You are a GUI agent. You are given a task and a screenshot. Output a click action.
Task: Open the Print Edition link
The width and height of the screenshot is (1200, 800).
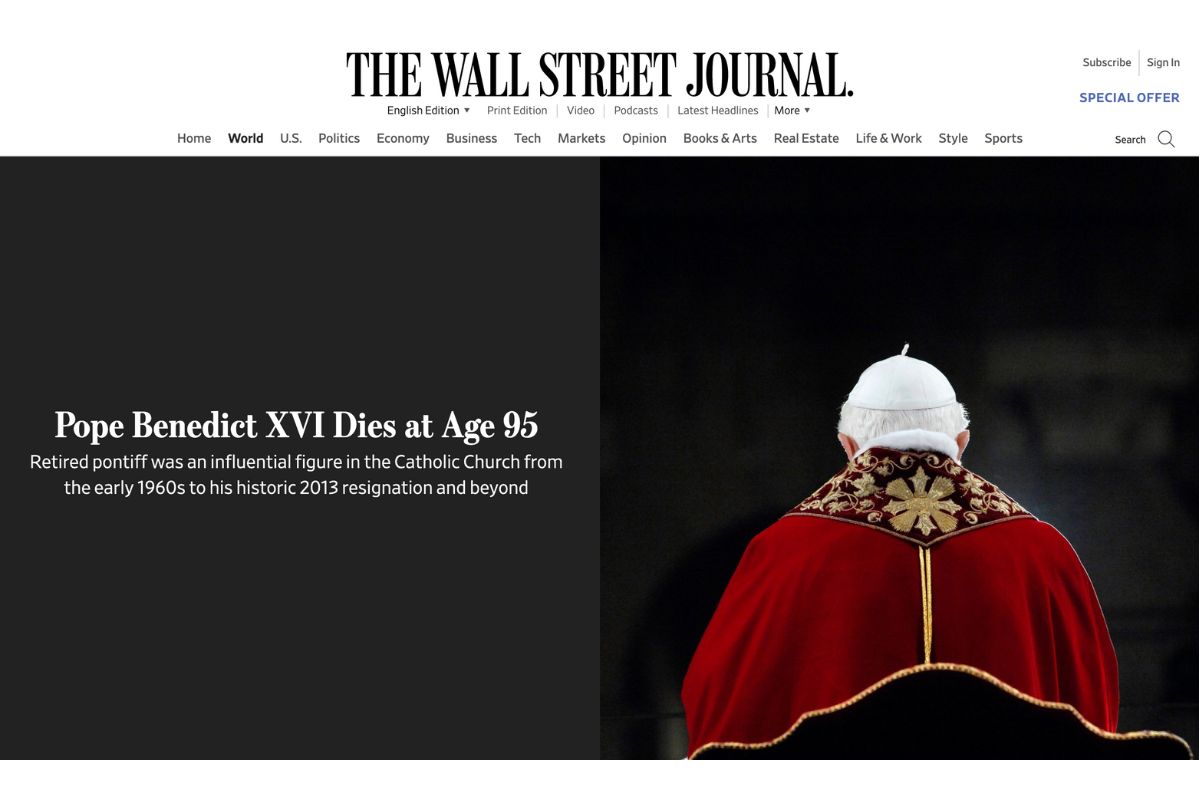[x=517, y=110]
